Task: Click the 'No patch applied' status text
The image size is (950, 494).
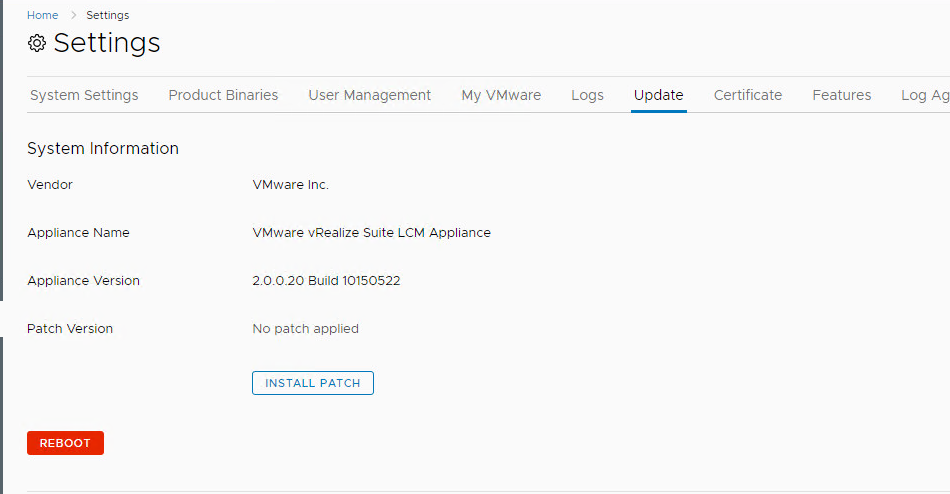Action: click(x=305, y=329)
